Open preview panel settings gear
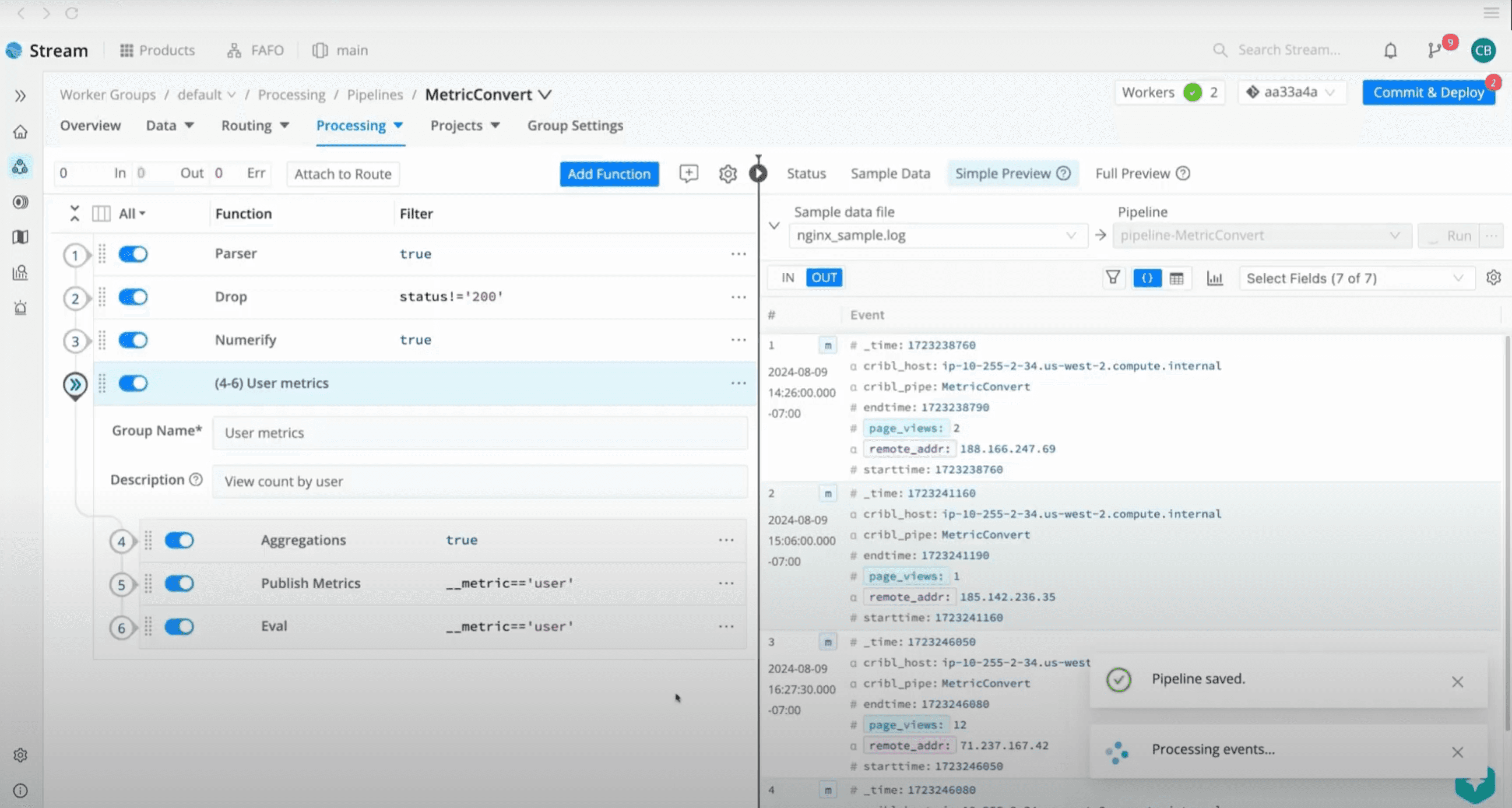The width and height of the screenshot is (1512, 808). pos(1493,278)
